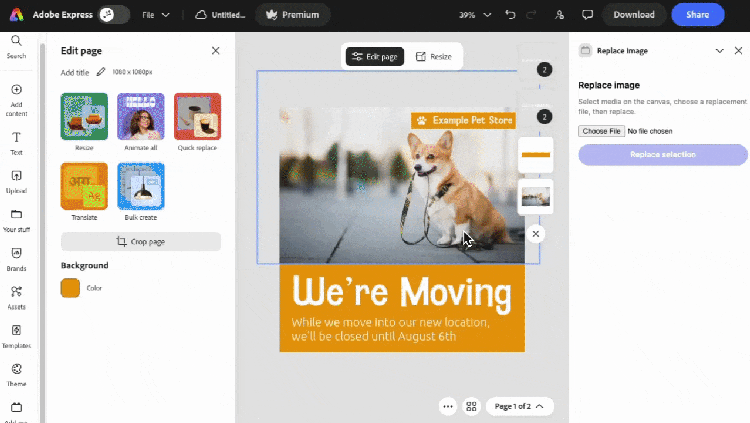Select the Resize tab above canvas

(x=434, y=57)
